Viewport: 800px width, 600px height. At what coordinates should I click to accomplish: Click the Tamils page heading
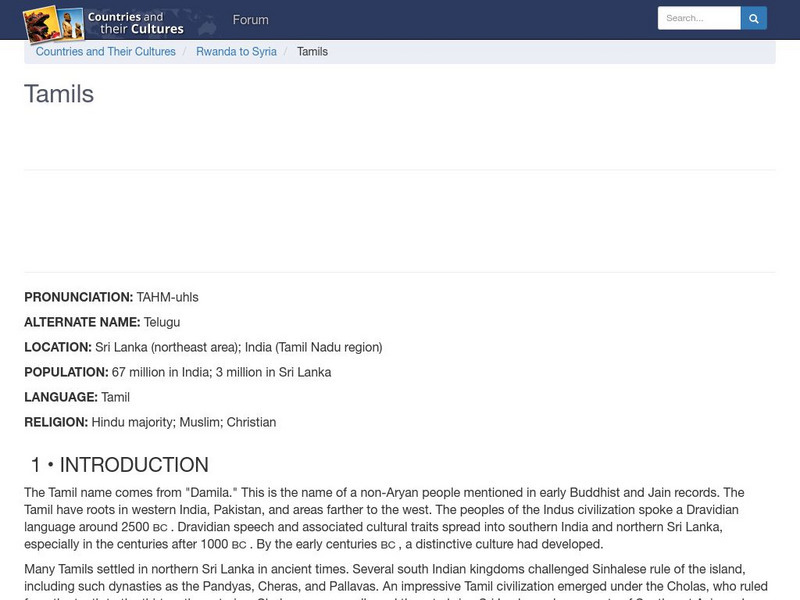59,94
